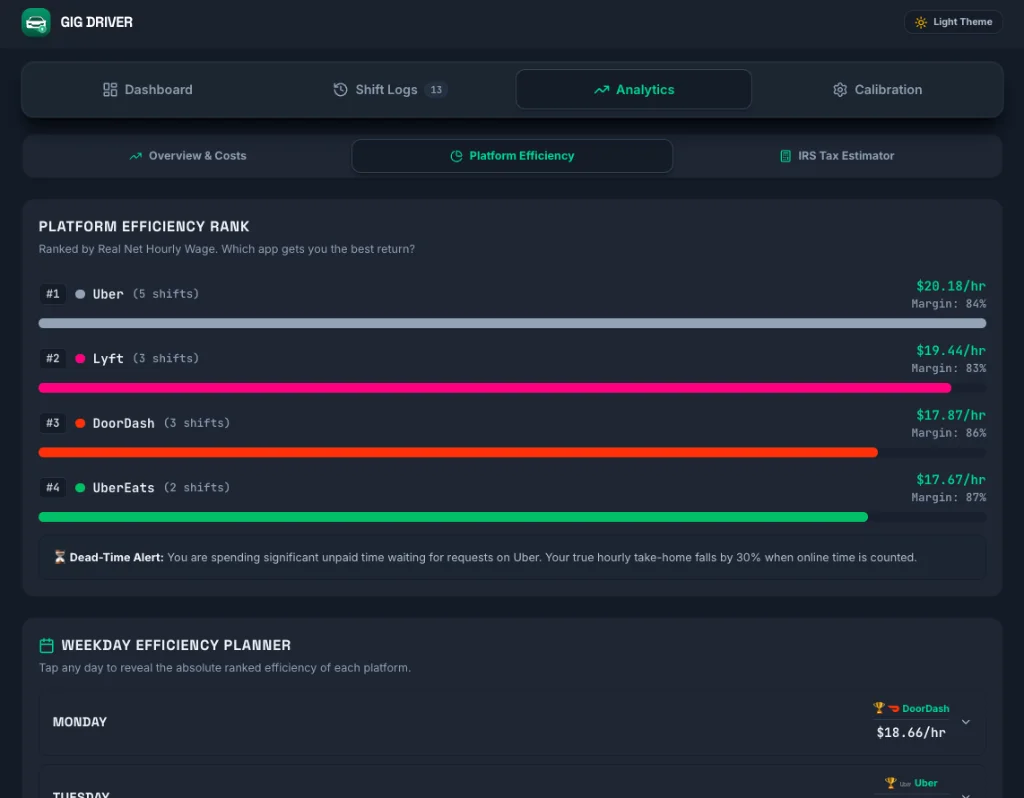
Task: Open the Overview & Costs sub-tab
Action: pyautogui.click(x=187, y=156)
